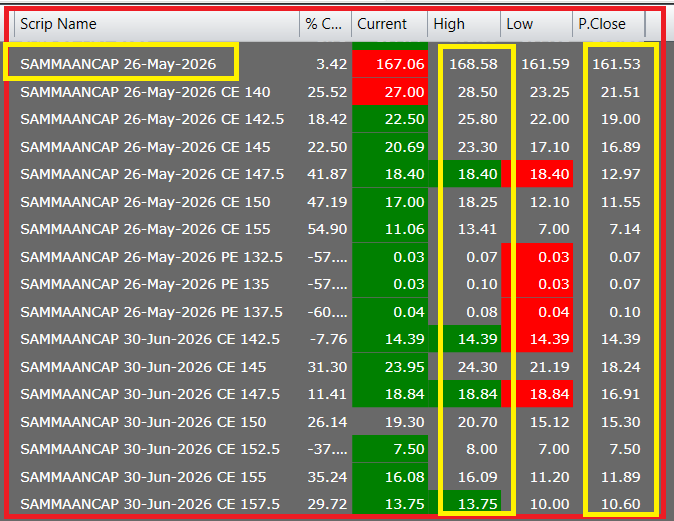Click the high value 20.70 cell
674x521 pixels.
[x=465, y=422]
